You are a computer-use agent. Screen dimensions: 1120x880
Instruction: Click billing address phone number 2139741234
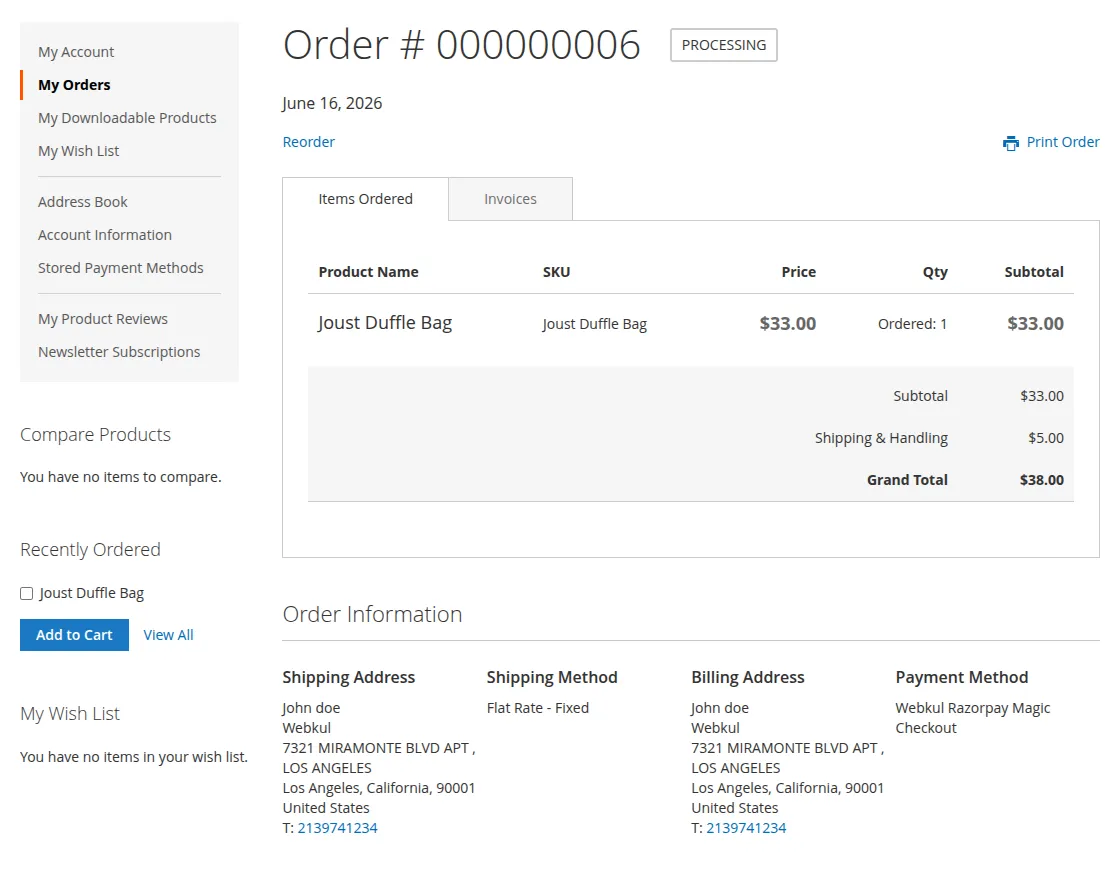(746, 828)
